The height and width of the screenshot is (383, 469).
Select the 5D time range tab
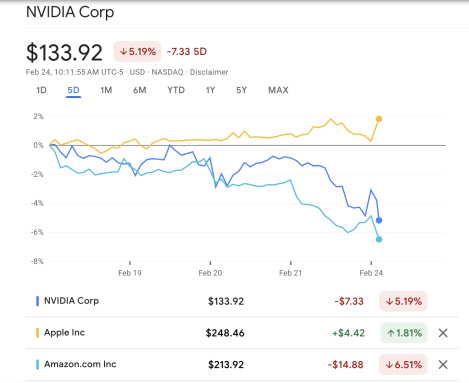pyautogui.click(x=73, y=90)
